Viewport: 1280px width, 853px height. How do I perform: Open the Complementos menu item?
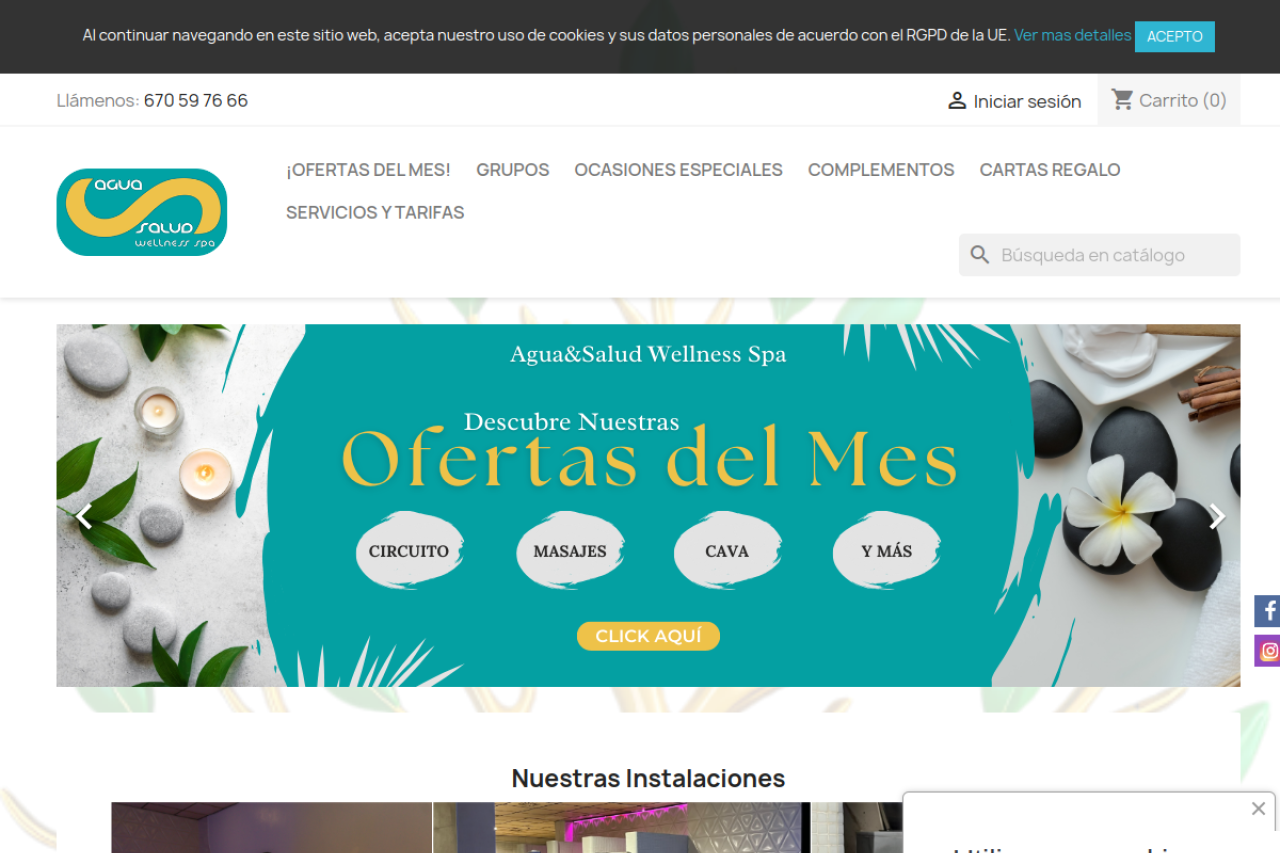(881, 170)
